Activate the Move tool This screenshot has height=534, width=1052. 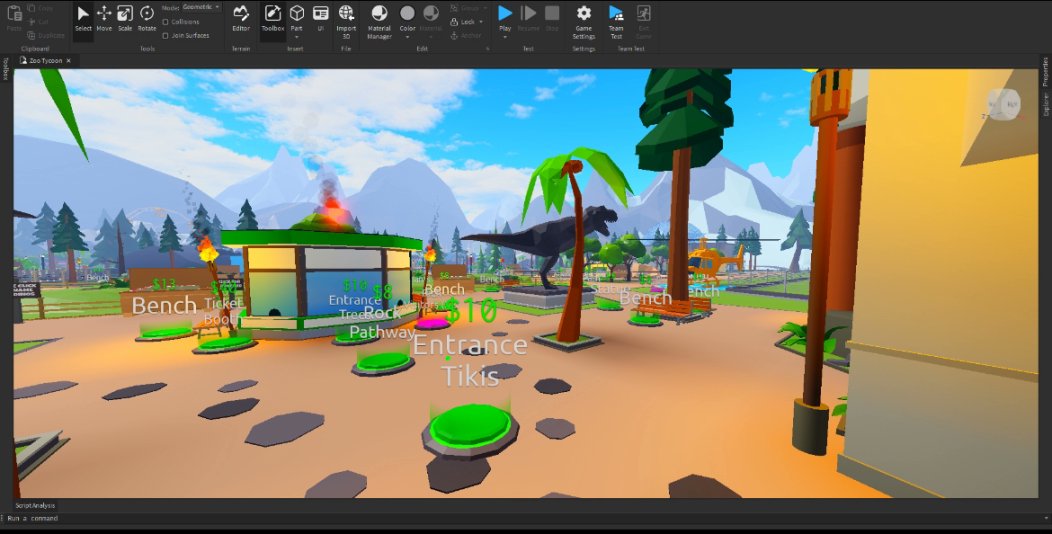[x=104, y=19]
